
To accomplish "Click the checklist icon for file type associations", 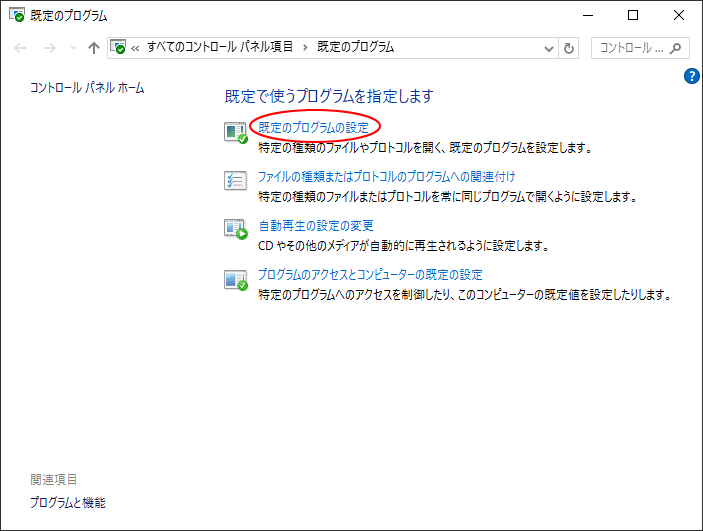I will tap(235, 181).
